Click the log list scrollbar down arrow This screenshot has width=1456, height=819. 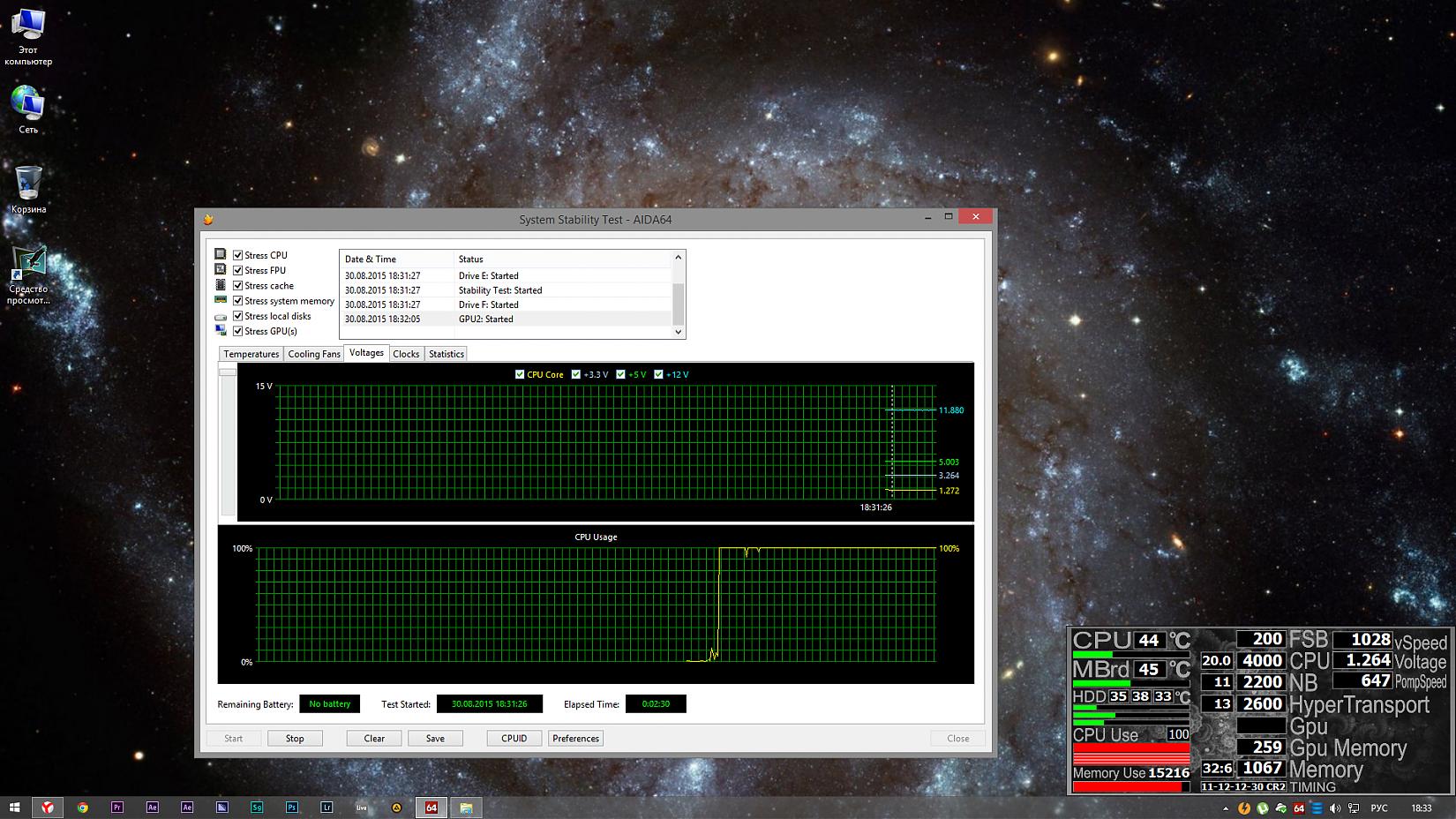[679, 332]
